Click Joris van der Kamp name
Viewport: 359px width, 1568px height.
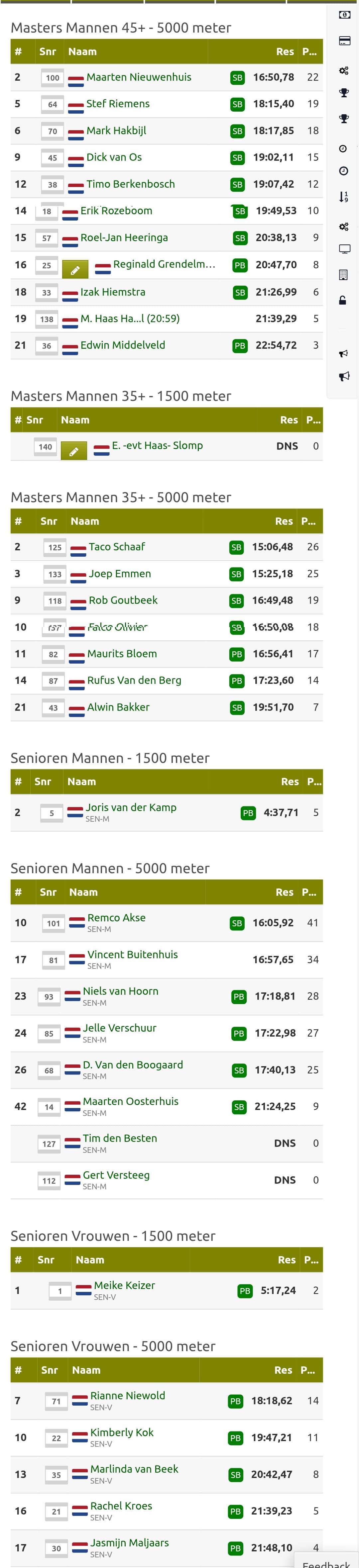131,807
